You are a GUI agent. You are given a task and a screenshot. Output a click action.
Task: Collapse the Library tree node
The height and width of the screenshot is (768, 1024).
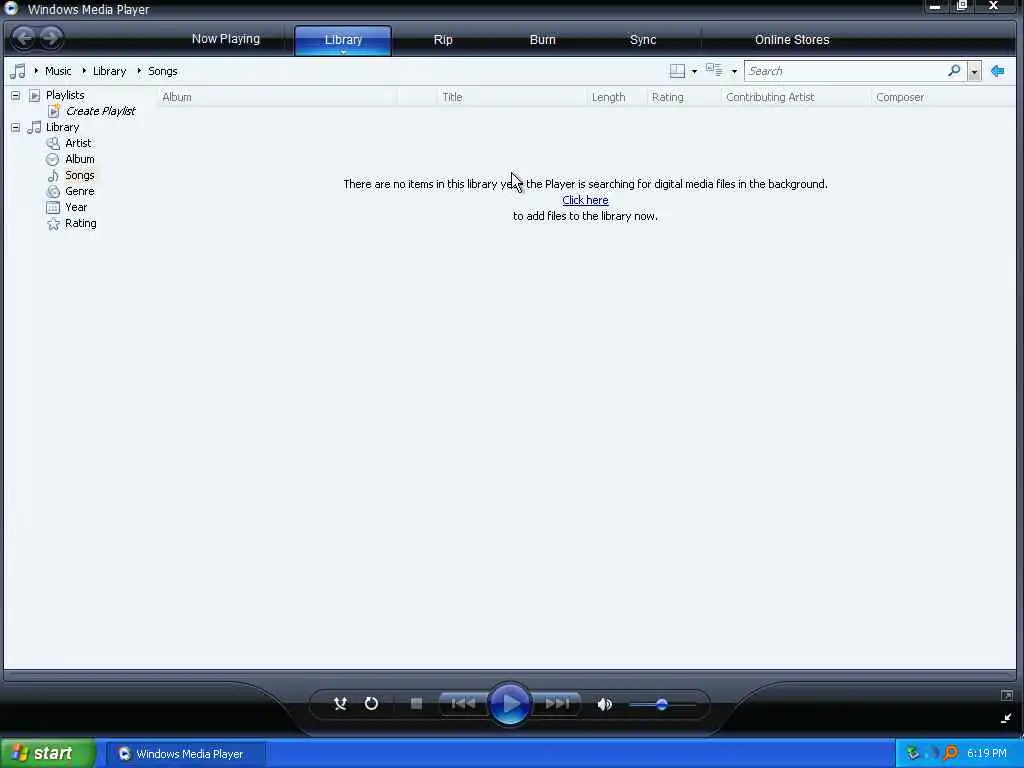point(15,127)
